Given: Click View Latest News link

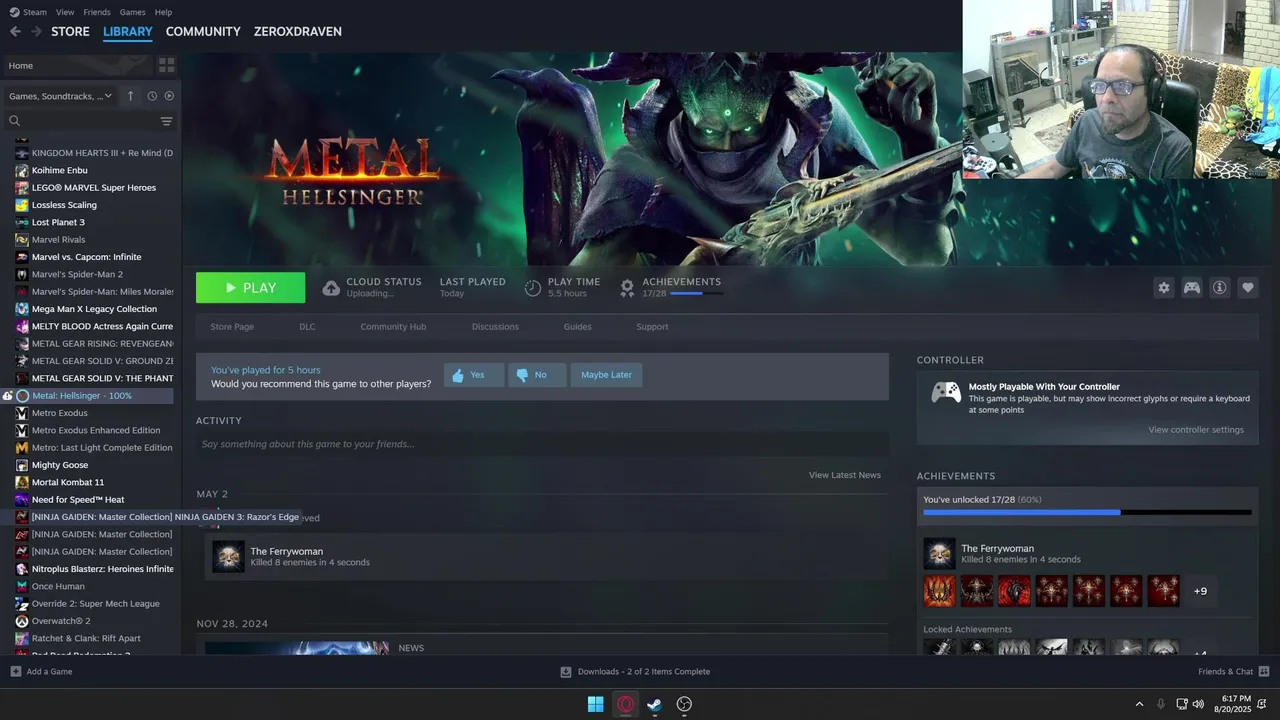Looking at the screenshot, I should (845, 475).
